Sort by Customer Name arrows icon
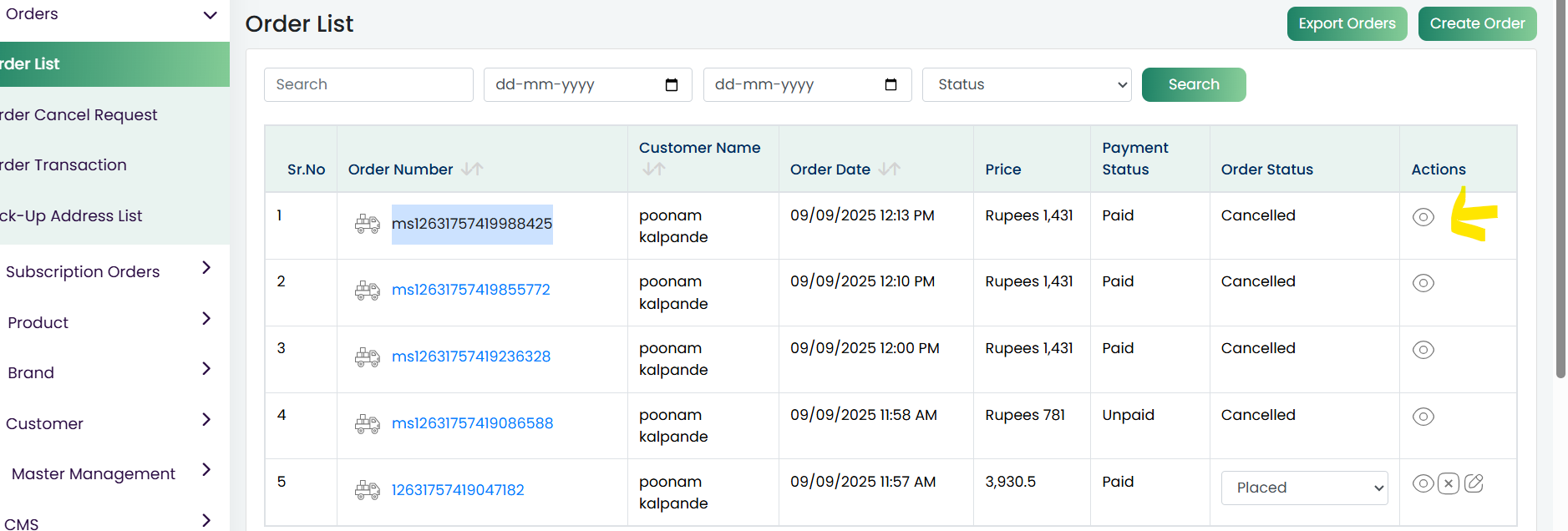The image size is (1568, 531). 654,169
